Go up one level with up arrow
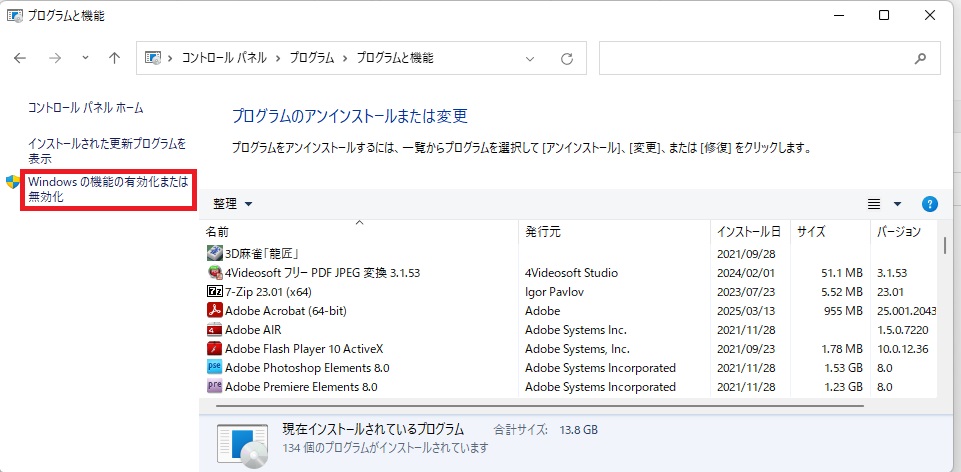 tap(114, 58)
